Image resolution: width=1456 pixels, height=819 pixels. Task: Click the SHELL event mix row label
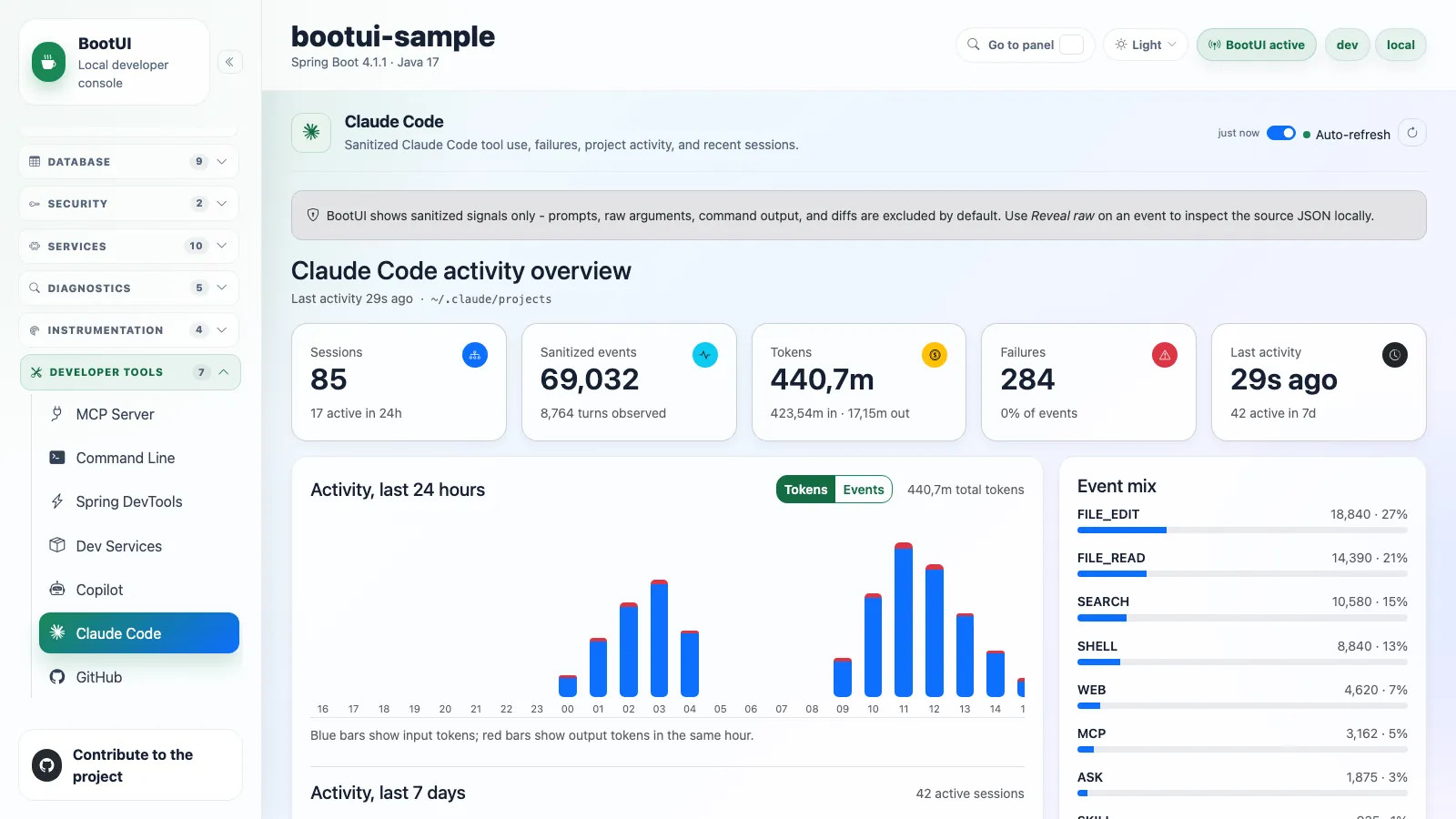click(1097, 646)
